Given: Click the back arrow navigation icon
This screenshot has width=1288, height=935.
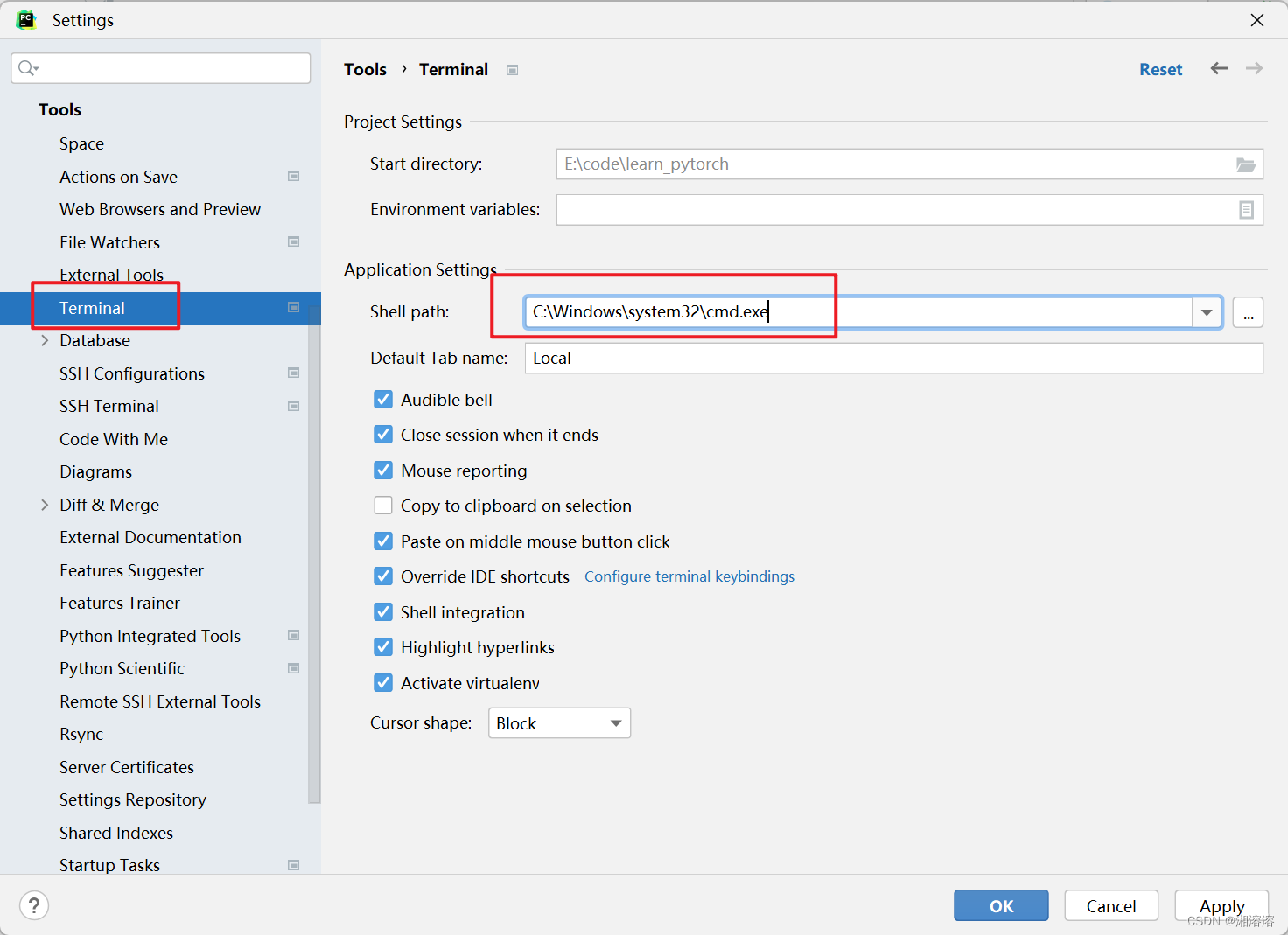Looking at the screenshot, I should click(1219, 68).
